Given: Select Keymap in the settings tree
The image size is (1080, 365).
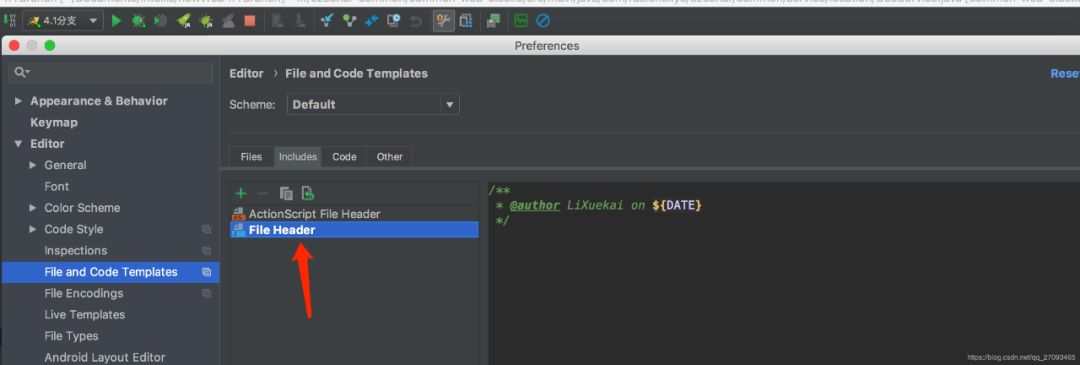Looking at the screenshot, I should click(54, 123).
